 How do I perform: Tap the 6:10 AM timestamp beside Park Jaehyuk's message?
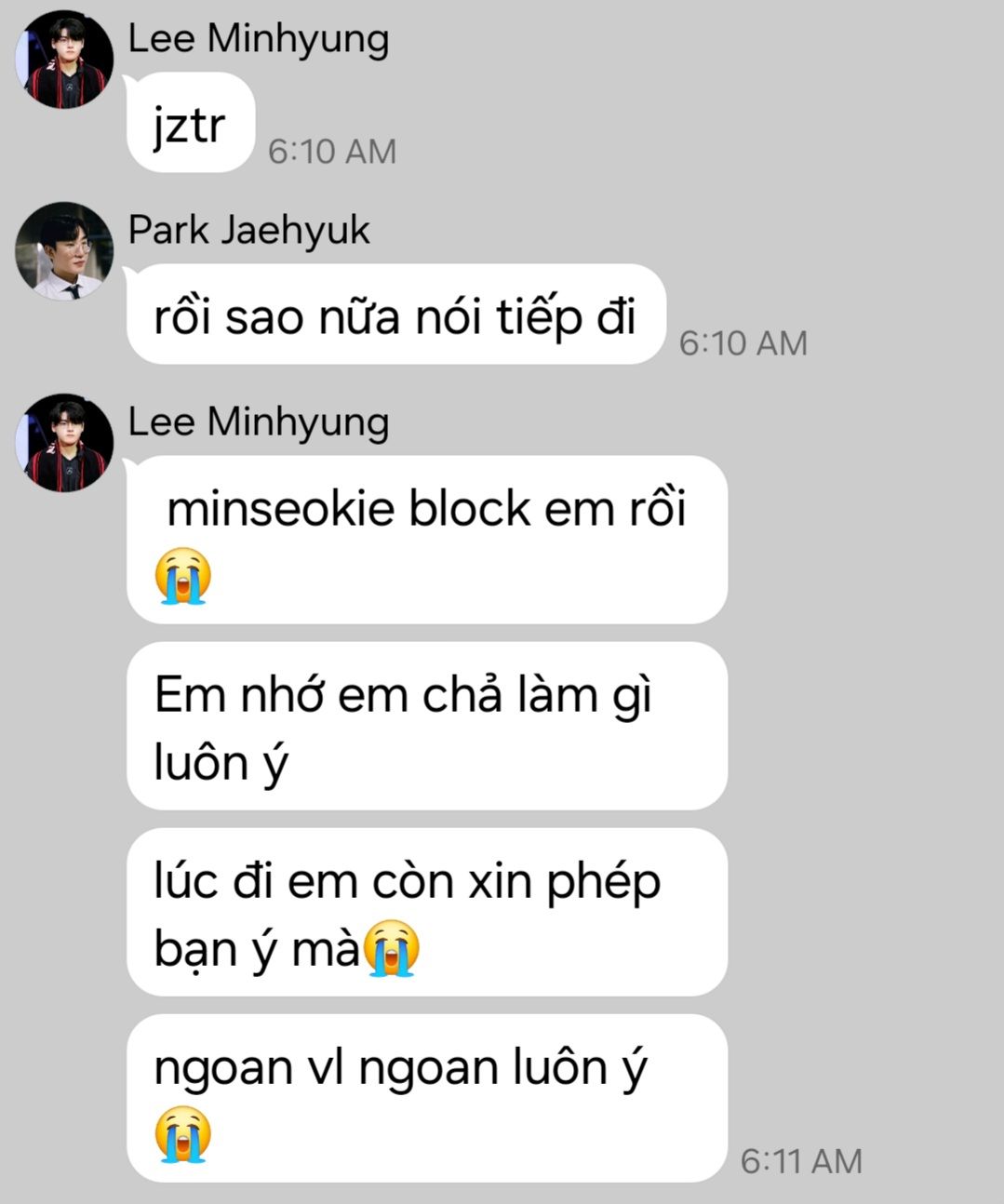point(743,343)
